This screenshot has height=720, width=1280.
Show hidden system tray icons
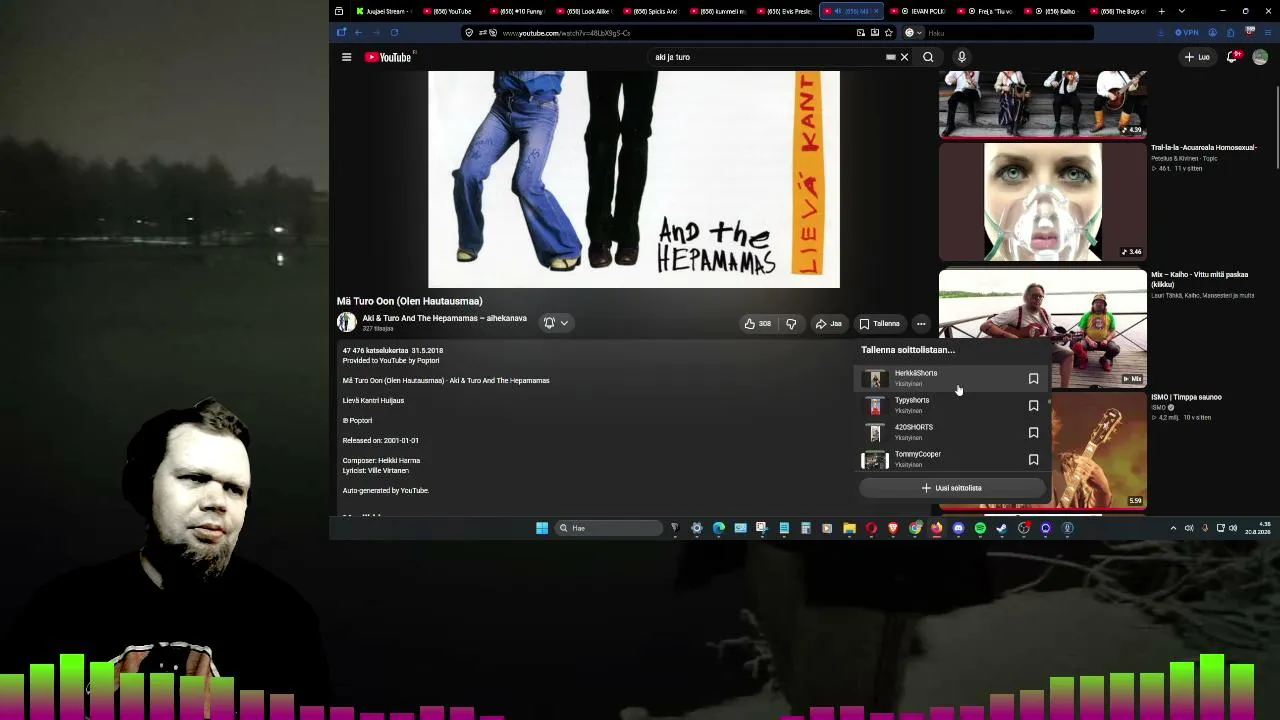[x=1173, y=528]
